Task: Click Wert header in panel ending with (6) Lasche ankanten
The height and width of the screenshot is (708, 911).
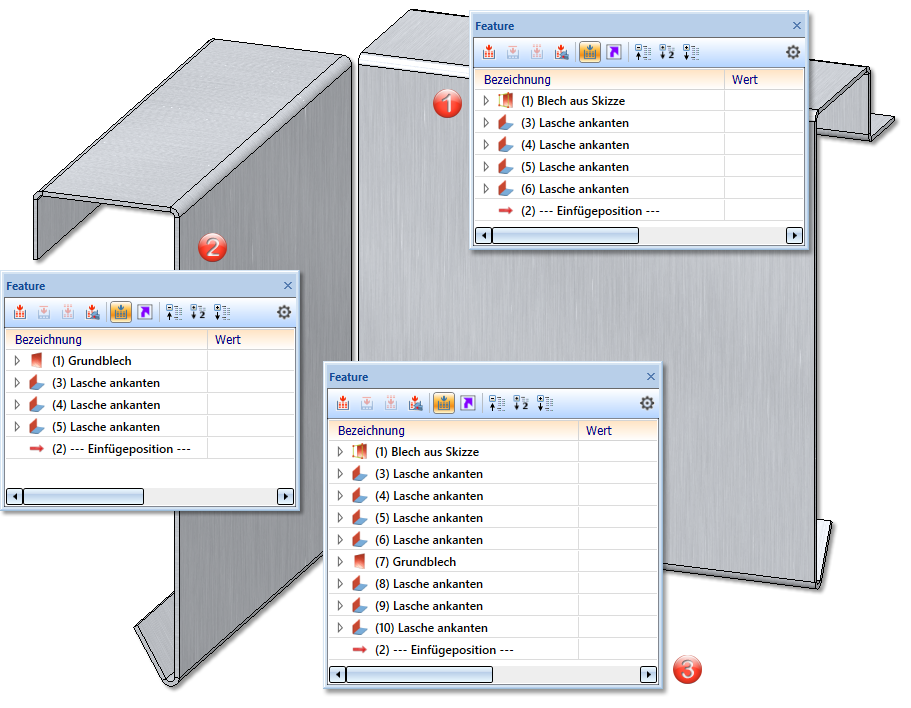Action: pyautogui.click(x=764, y=80)
